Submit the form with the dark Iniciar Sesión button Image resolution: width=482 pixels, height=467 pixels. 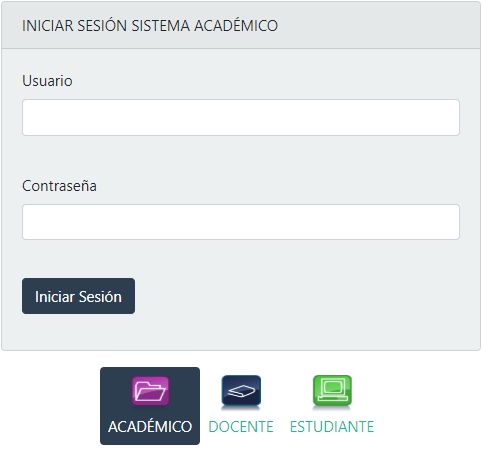tap(78, 296)
